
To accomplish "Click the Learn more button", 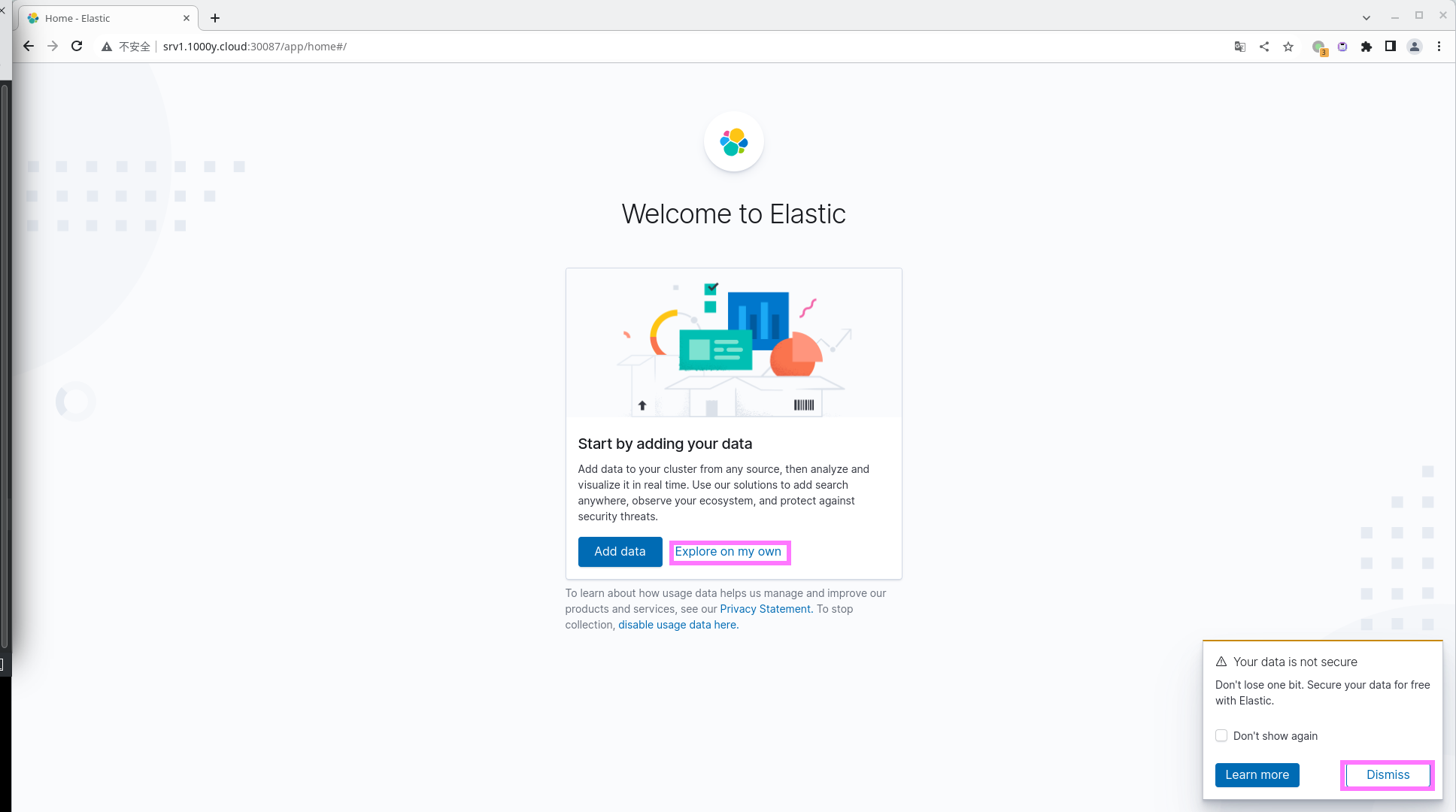I will (x=1257, y=774).
